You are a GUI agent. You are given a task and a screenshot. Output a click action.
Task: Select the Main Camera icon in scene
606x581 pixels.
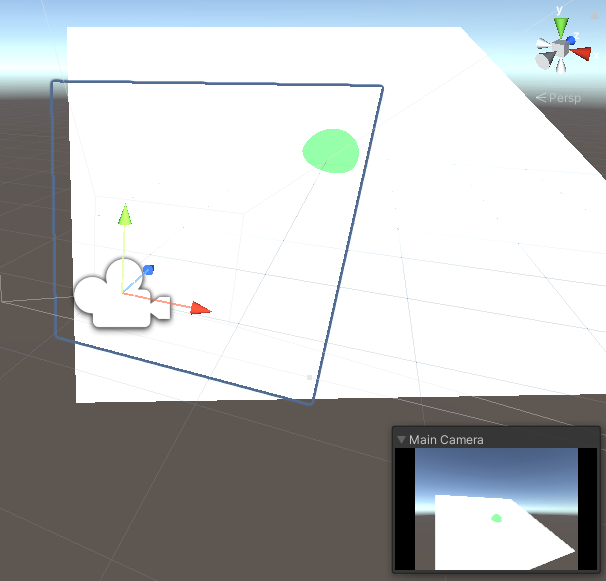point(122,294)
